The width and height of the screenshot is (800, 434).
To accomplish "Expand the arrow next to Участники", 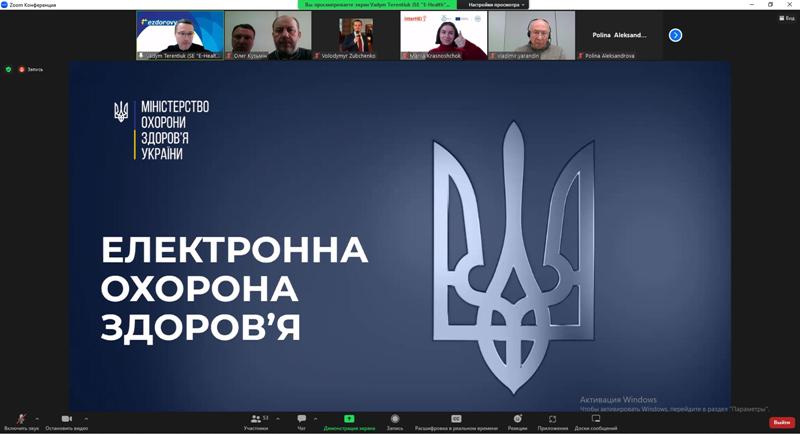I will point(278,419).
